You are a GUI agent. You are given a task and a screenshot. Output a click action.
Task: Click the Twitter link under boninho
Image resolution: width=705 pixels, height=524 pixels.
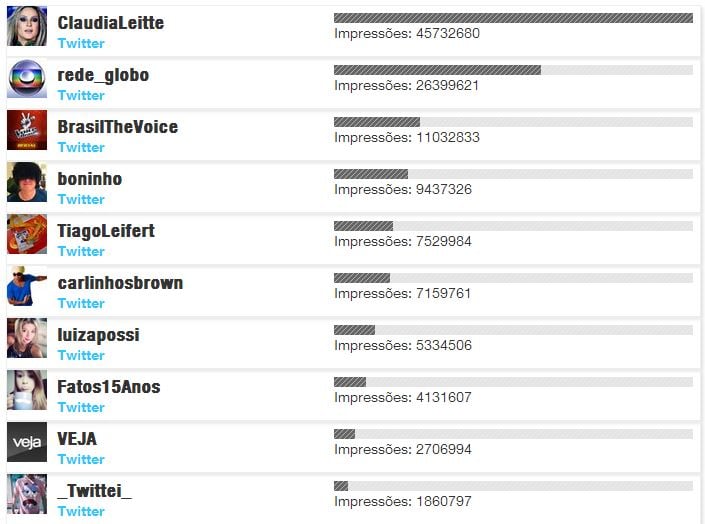[81, 199]
